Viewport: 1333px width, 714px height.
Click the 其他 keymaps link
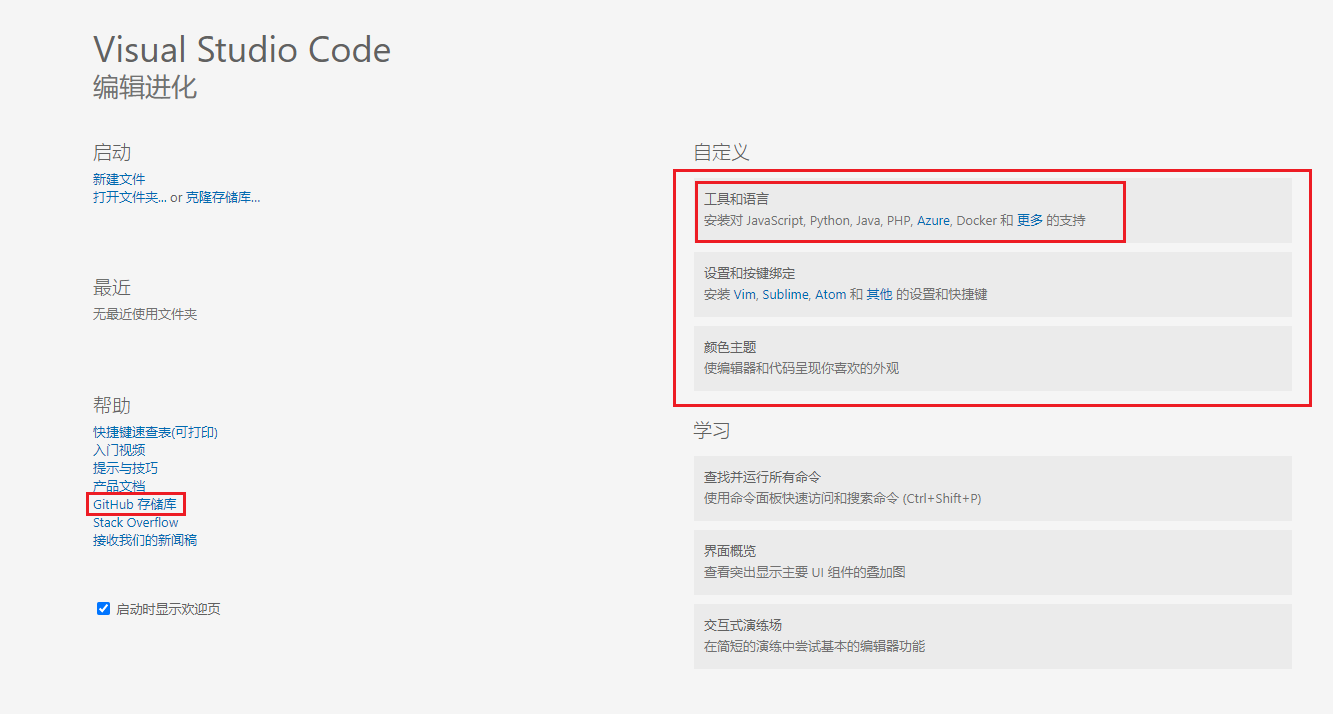(x=879, y=294)
